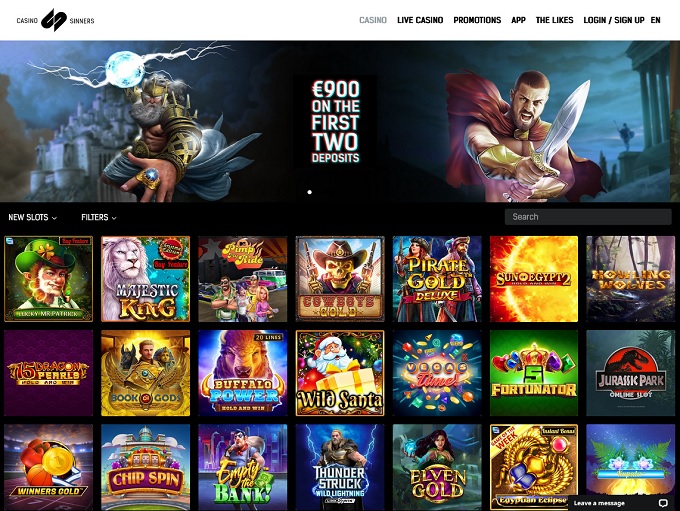Open The Likes page link
Screen dimensions: 680x511
pyautogui.click(x=554, y=20)
